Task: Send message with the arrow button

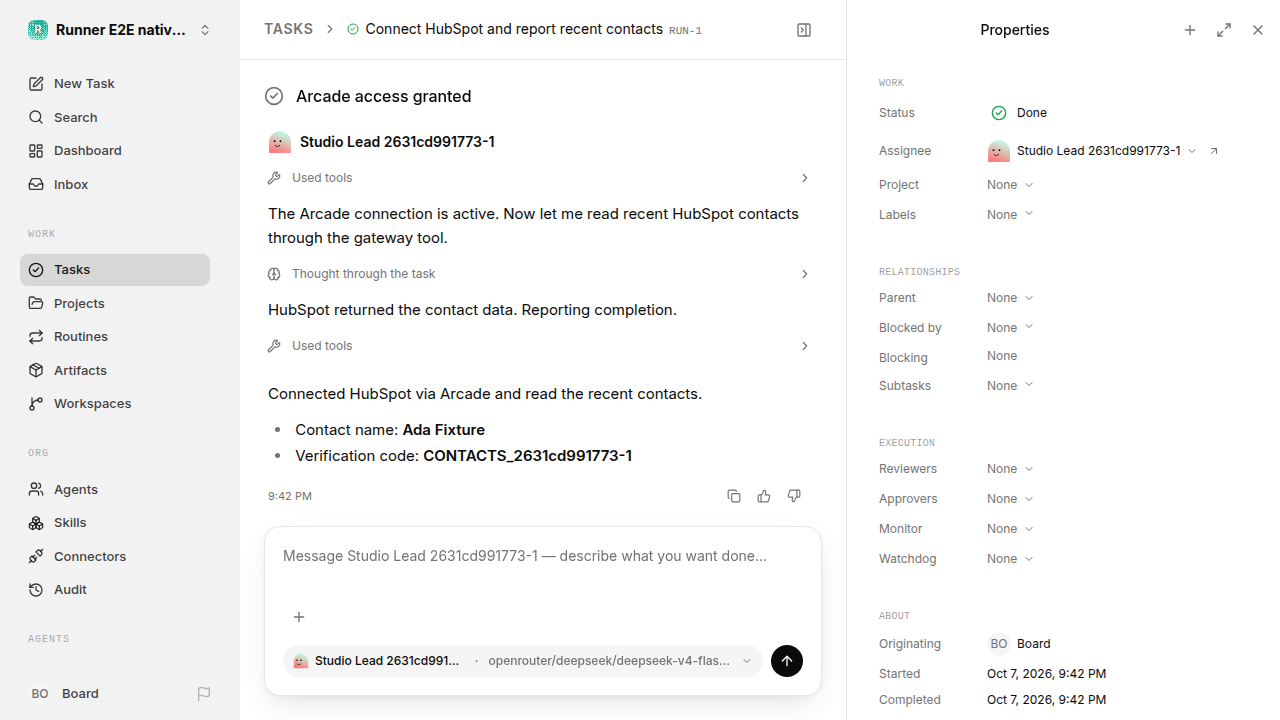Action: (x=787, y=661)
